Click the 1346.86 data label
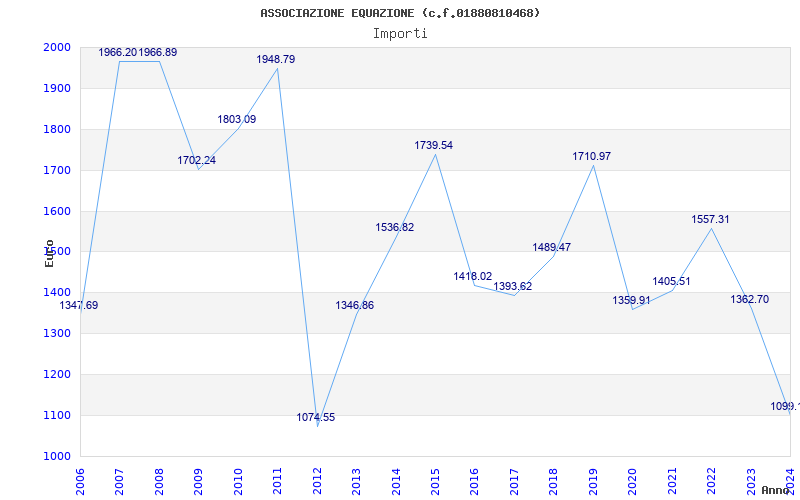Screen dimensions: 800x500 tap(355, 306)
